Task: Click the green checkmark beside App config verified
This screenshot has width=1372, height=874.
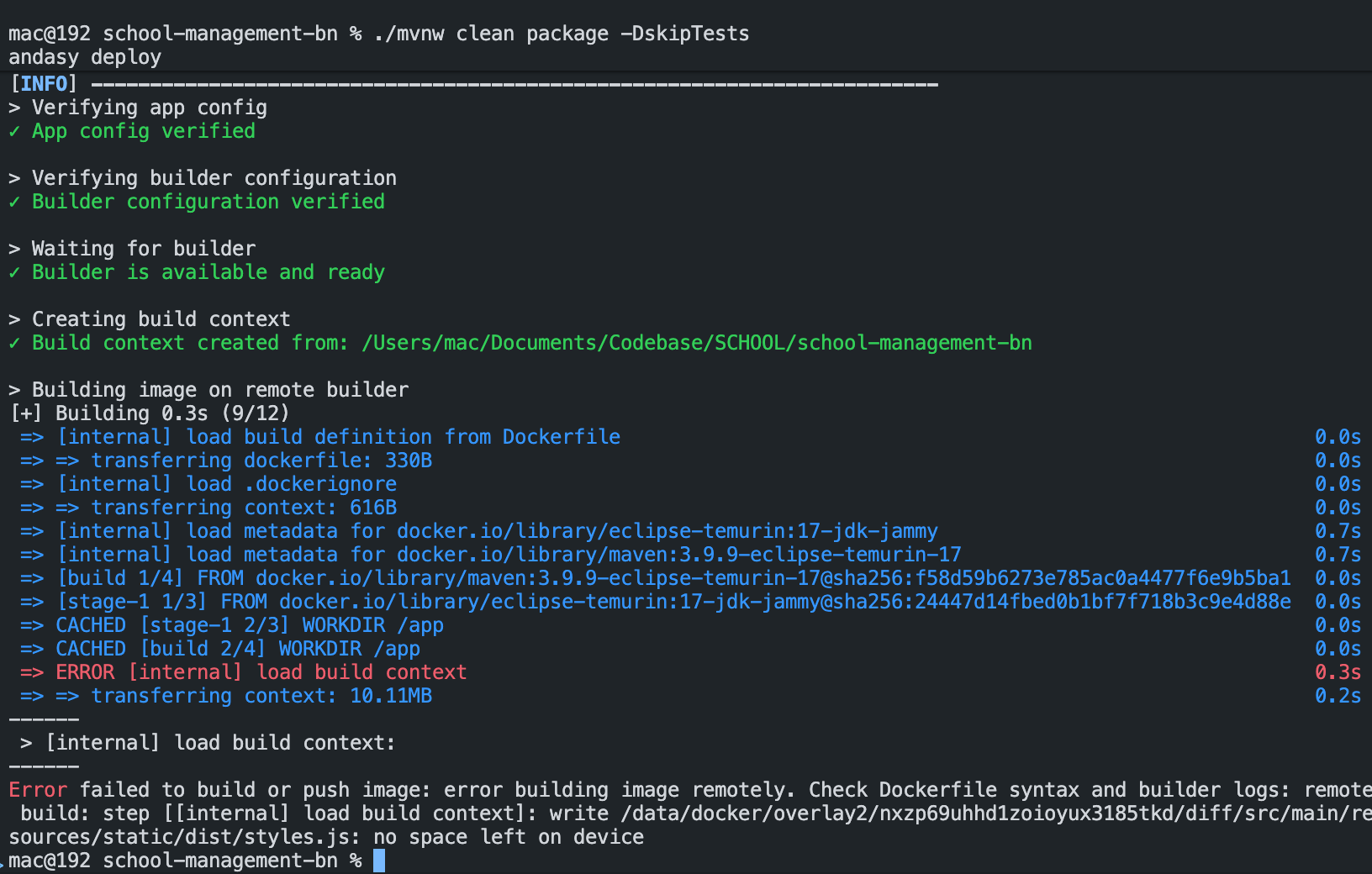Action: pyautogui.click(x=14, y=131)
